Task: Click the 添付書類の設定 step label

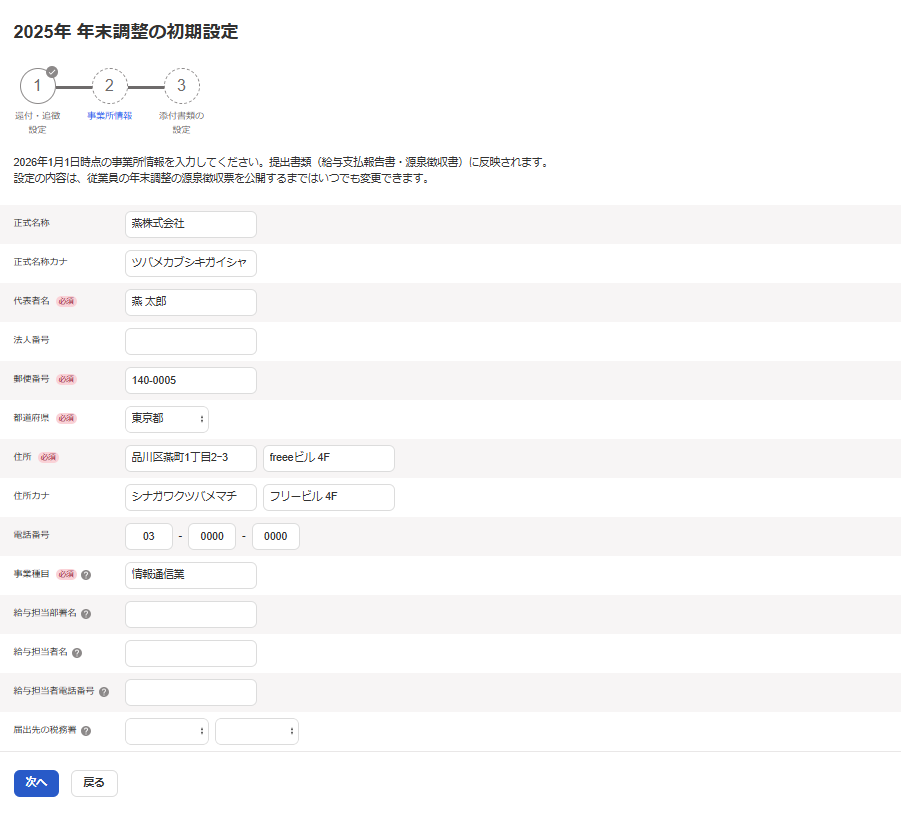Action: [182, 122]
